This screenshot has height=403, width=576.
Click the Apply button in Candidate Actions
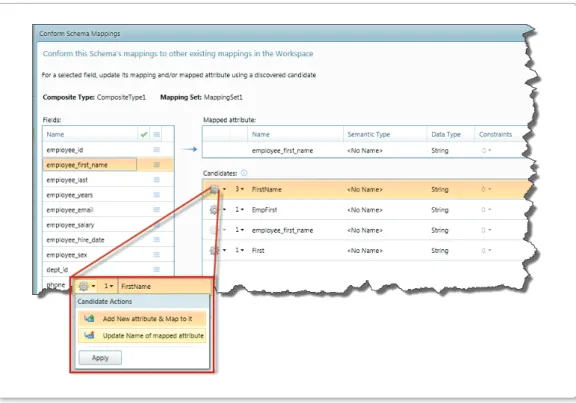[x=100, y=358]
